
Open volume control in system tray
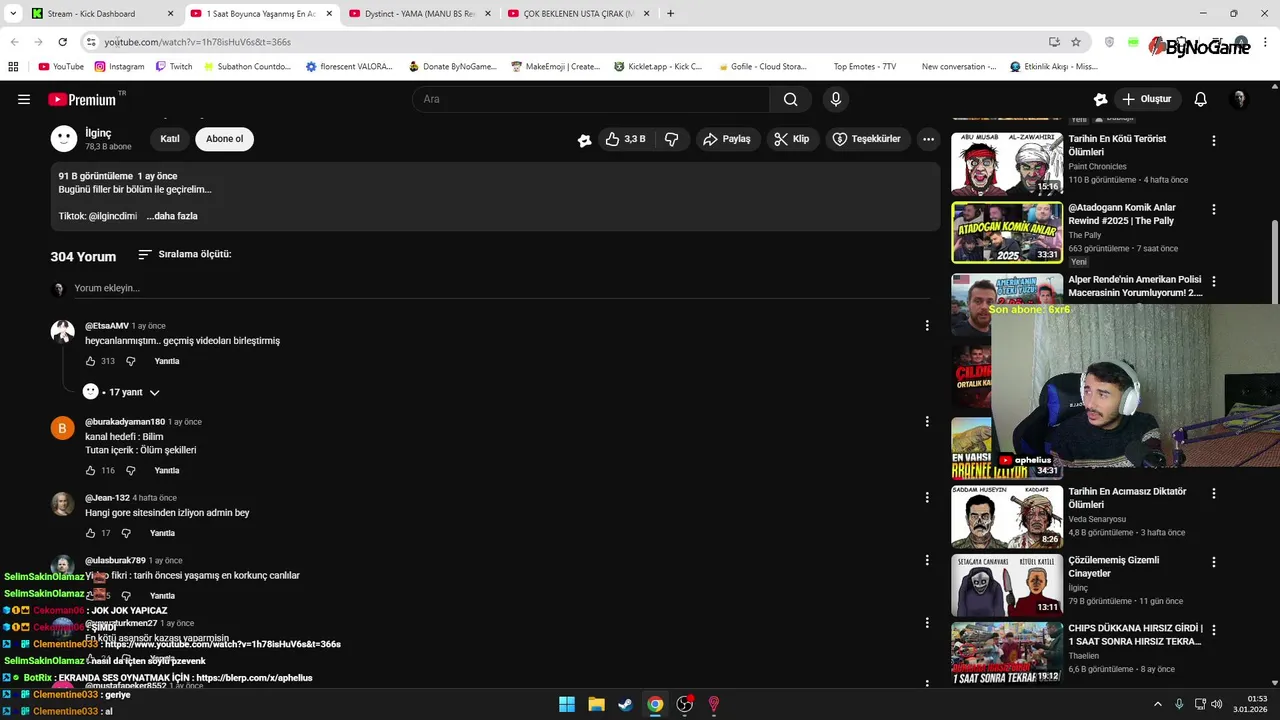pos(1217,704)
